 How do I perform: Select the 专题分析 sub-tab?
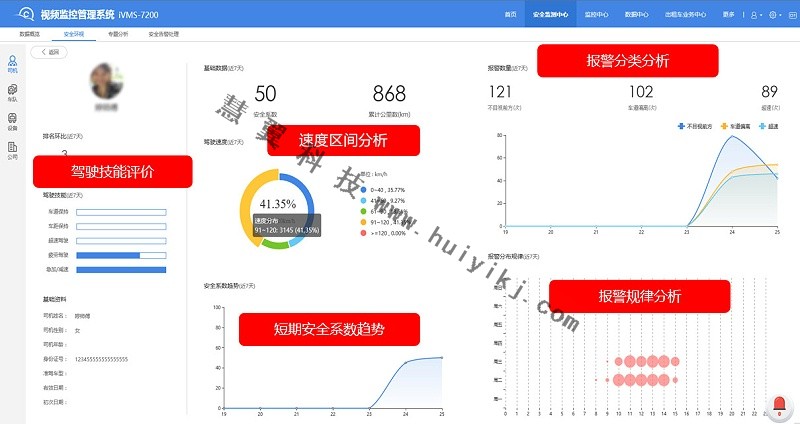(x=118, y=34)
